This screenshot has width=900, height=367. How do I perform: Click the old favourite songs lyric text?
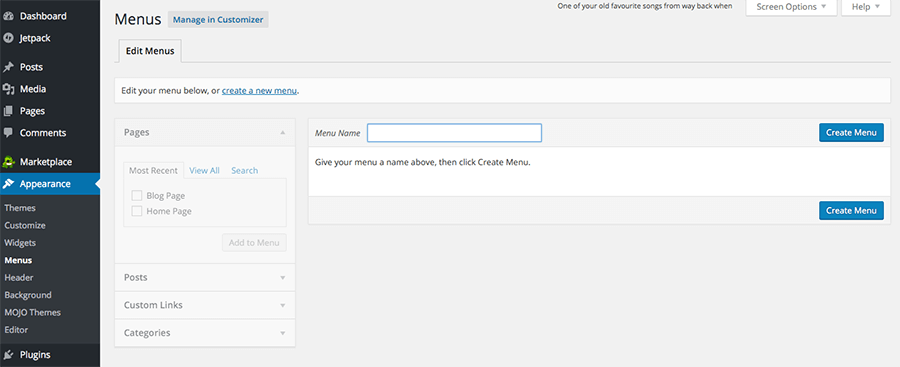(645, 7)
